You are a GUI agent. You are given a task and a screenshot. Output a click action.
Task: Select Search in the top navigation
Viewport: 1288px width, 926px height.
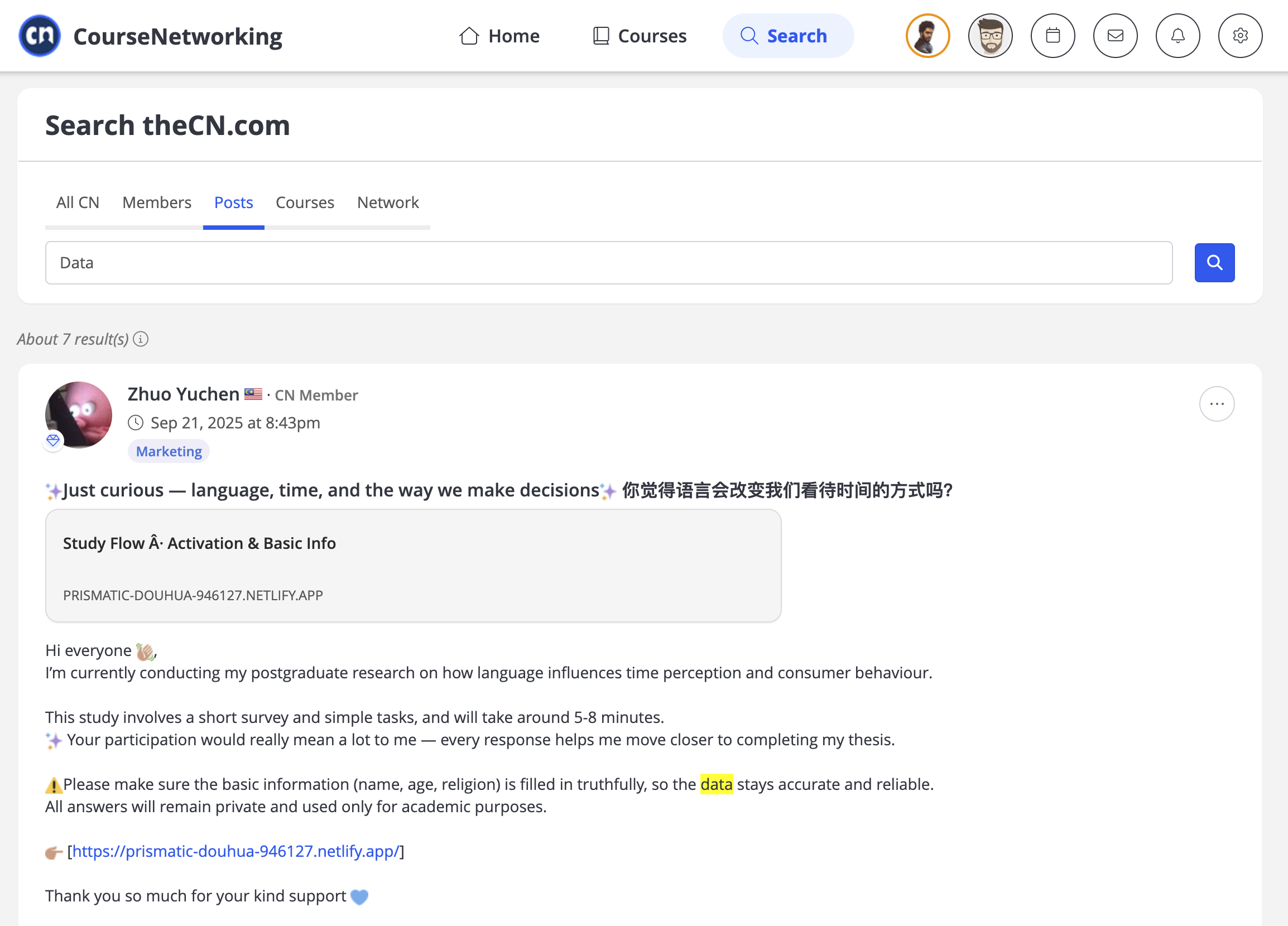point(787,36)
